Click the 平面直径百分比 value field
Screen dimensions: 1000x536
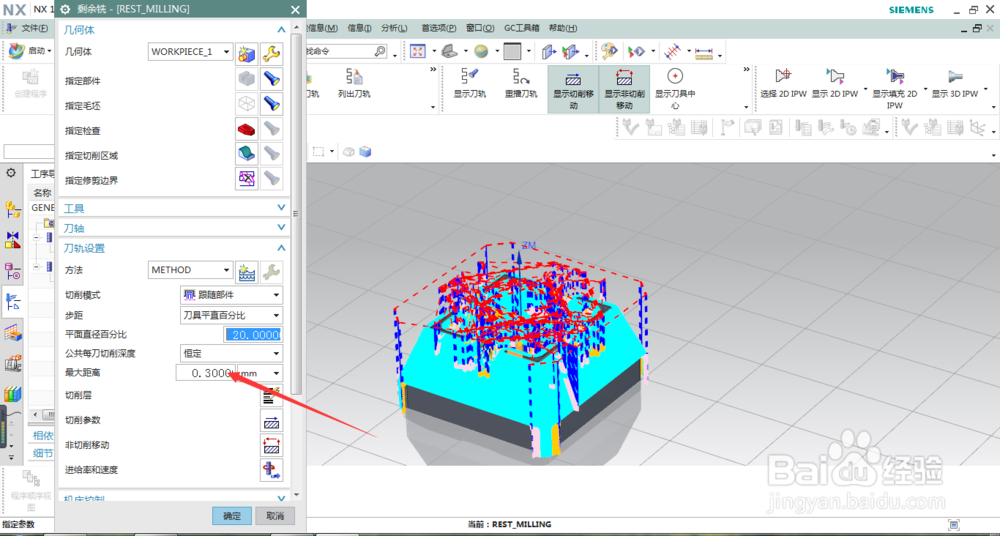point(253,334)
